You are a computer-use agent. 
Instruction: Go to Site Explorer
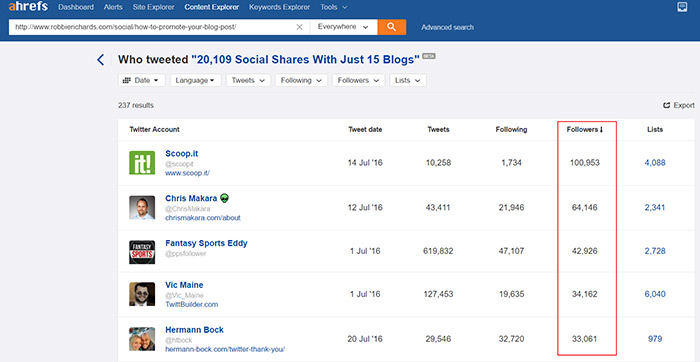tap(154, 7)
